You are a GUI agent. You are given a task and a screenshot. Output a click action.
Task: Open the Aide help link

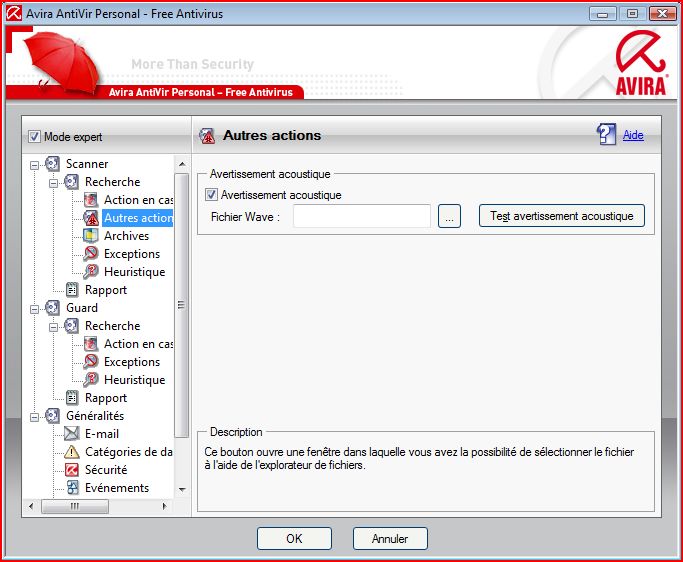tap(633, 135)
